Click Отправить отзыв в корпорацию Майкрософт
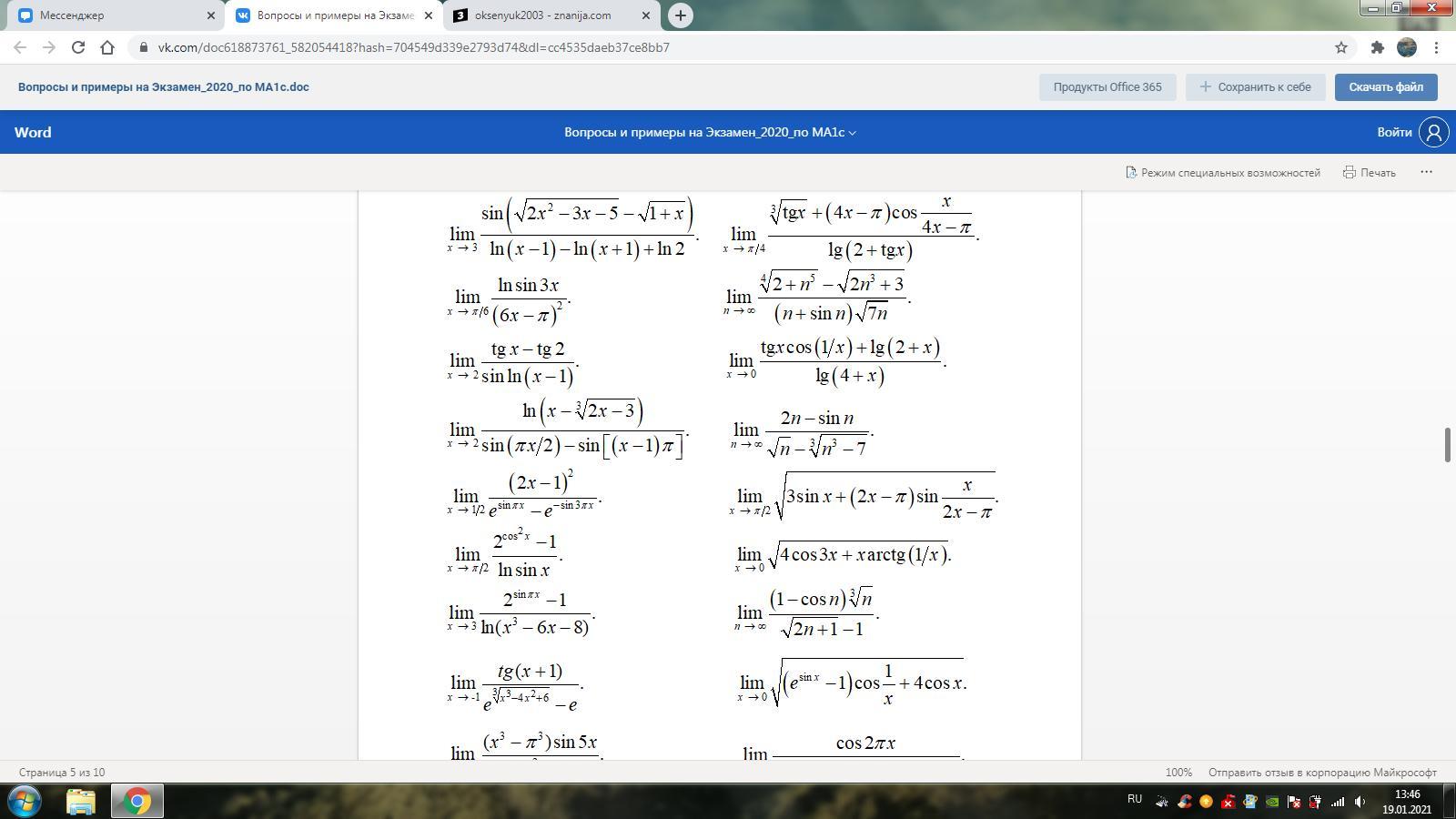Image resolution: width=1456 pixels, height=819 pixels. [x=1322, y=773]
